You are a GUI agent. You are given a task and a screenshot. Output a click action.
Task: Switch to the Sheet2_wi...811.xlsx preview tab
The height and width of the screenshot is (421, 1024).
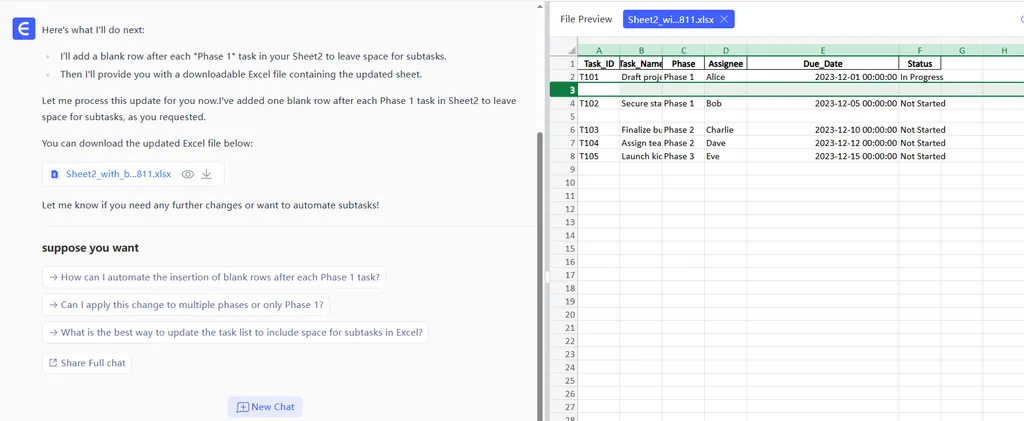coord(671,19)
